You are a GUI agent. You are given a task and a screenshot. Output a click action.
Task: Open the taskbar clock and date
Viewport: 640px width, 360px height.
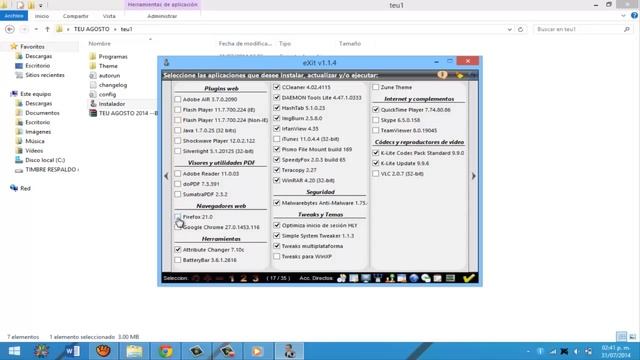click(616, 351)
